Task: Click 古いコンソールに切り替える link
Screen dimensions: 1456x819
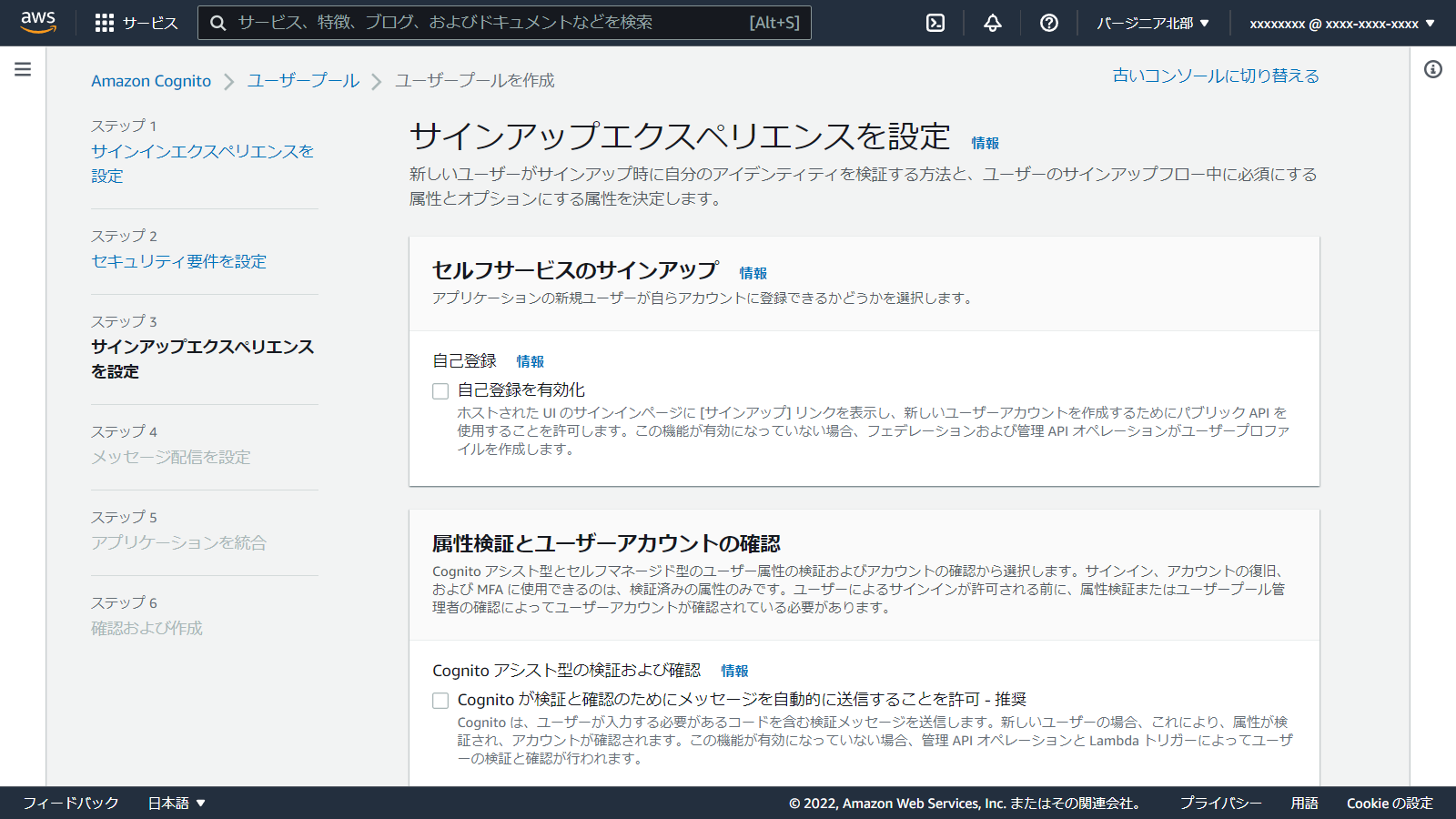Action: 1215,76
